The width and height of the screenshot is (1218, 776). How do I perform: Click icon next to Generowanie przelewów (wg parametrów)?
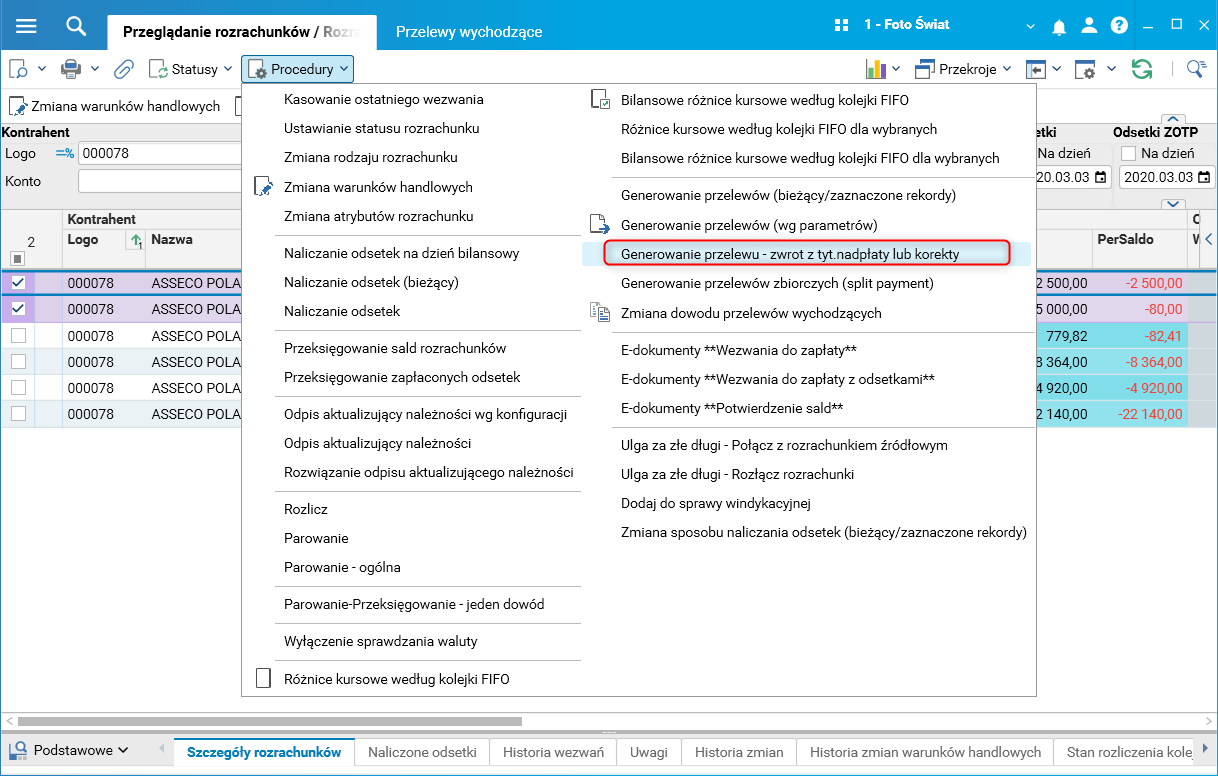tap(599, 225)
